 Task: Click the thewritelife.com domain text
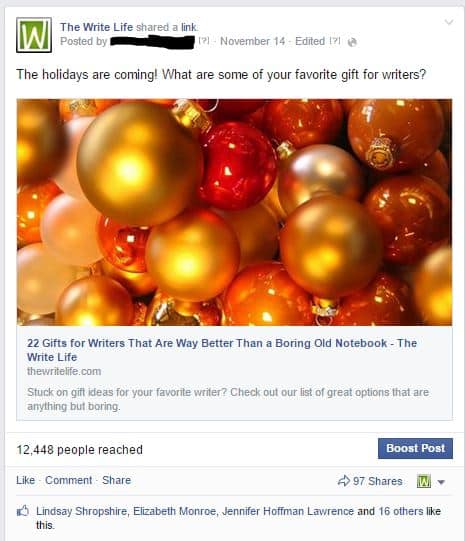[64, 372]
